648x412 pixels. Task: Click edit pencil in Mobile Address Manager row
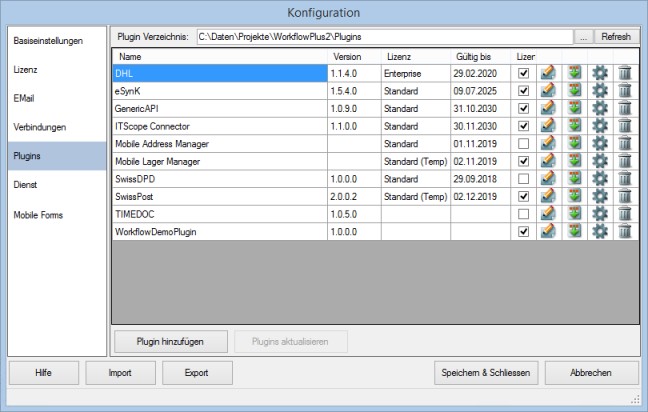[x=548, y=143]
